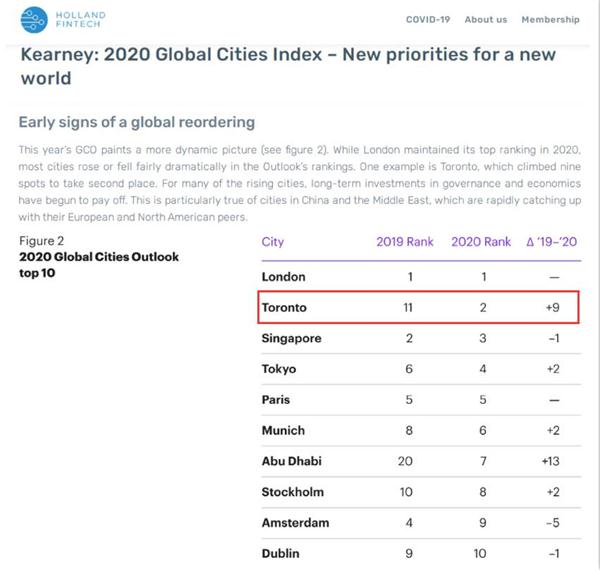Click the Δ '19–'20 column header

(552, 242)
